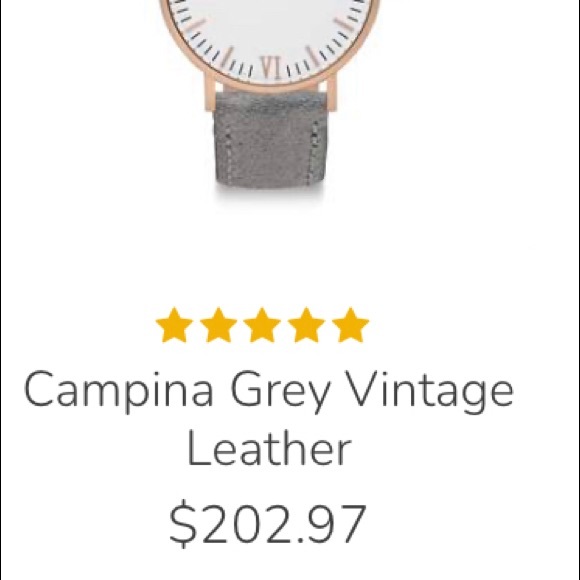Click the right stitching line on strap
The height and width of the screenshot is (580, 580).
point(314,148)
